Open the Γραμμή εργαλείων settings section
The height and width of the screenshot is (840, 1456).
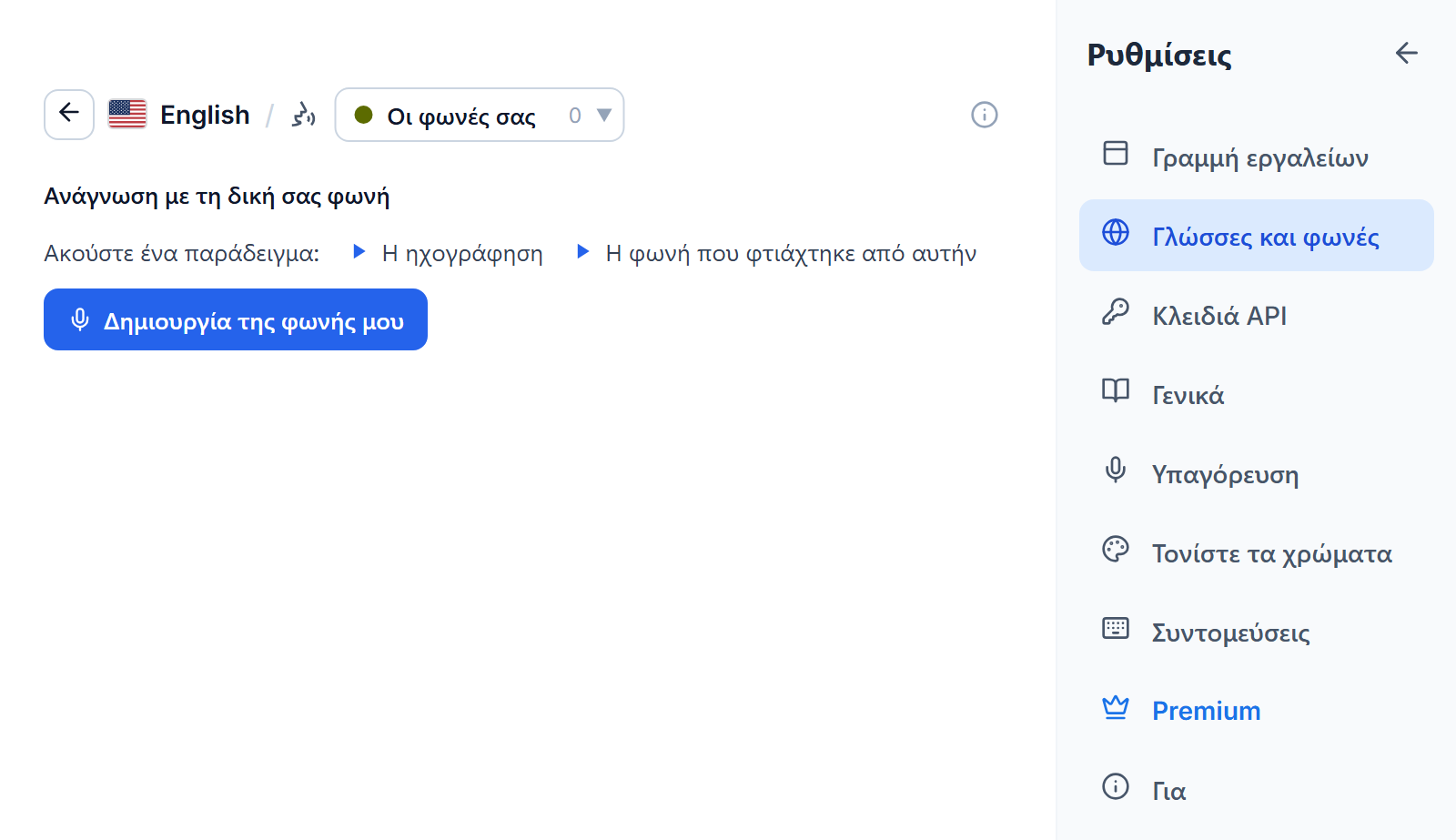[1257, 157]
